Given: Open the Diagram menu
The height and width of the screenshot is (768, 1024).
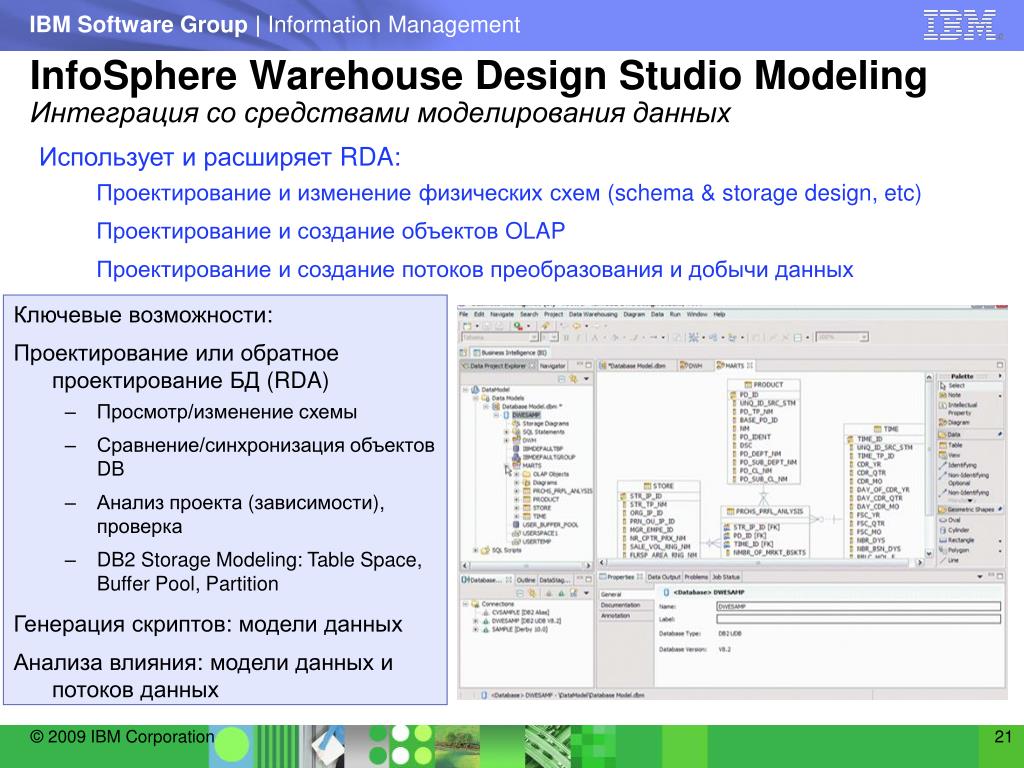Looking at the screenshot, I should (633, 314).
